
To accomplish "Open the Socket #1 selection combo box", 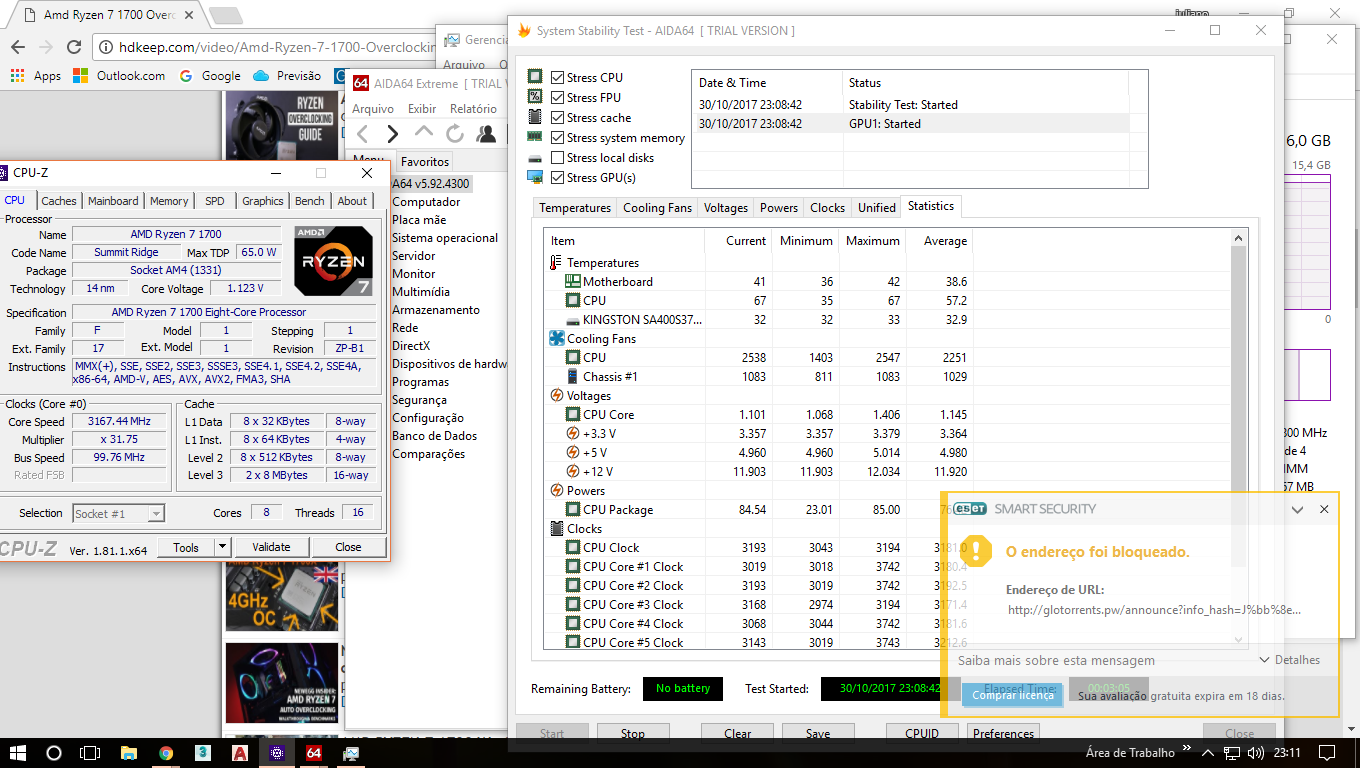I will (x=118, y=513).
